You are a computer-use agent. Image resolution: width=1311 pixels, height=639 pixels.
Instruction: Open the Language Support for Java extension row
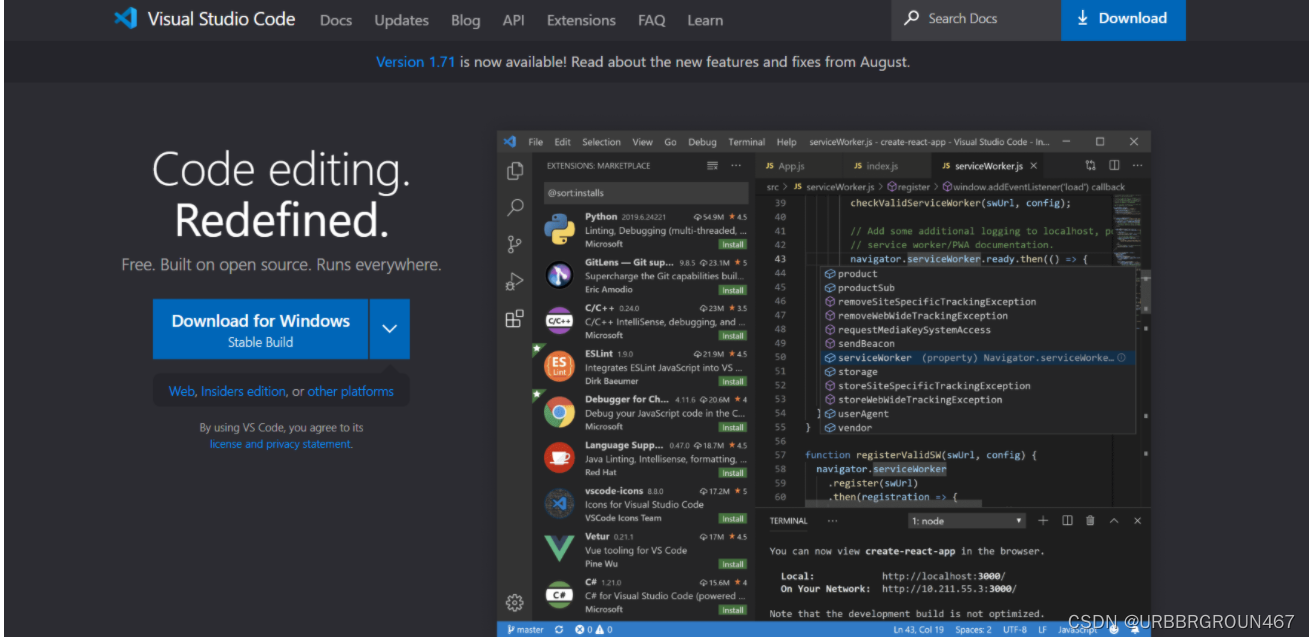pos(645,458)
